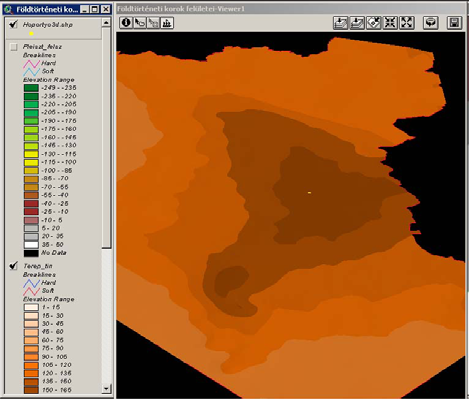Viewport: 469px width, 399px height.
Task: Click the rotate viewer icon
Action: [431, 23]
